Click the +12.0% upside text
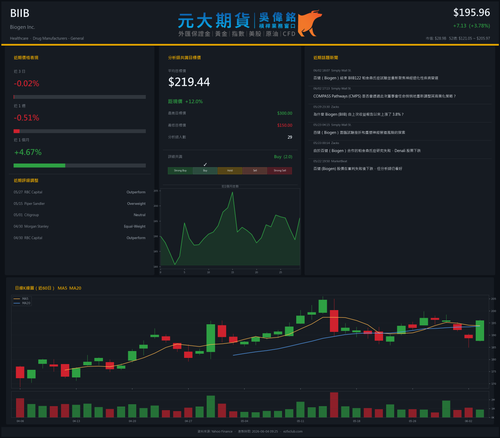The height and width of the screenshot is (438, 500). pos(194,101)
